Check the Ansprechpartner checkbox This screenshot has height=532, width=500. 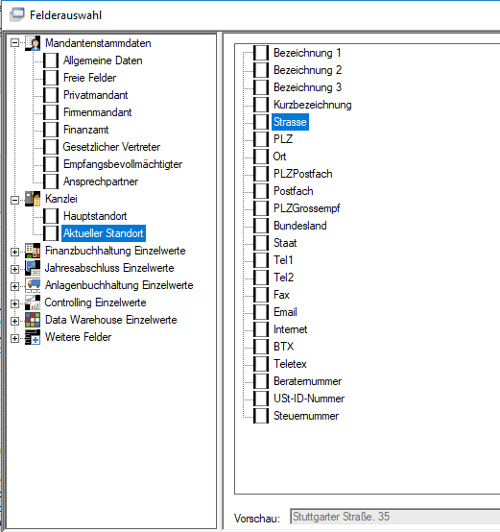(51, 182)
